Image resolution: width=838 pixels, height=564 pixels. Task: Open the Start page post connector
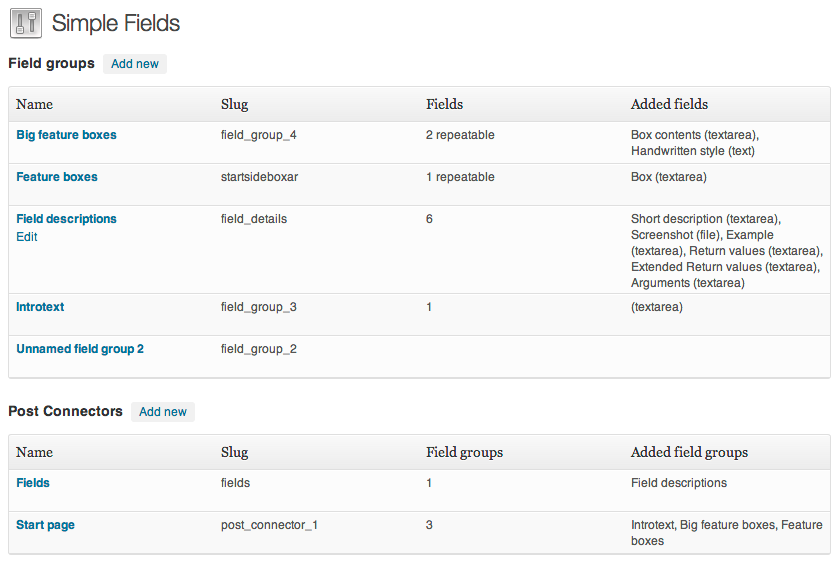[x=45, y=525]
